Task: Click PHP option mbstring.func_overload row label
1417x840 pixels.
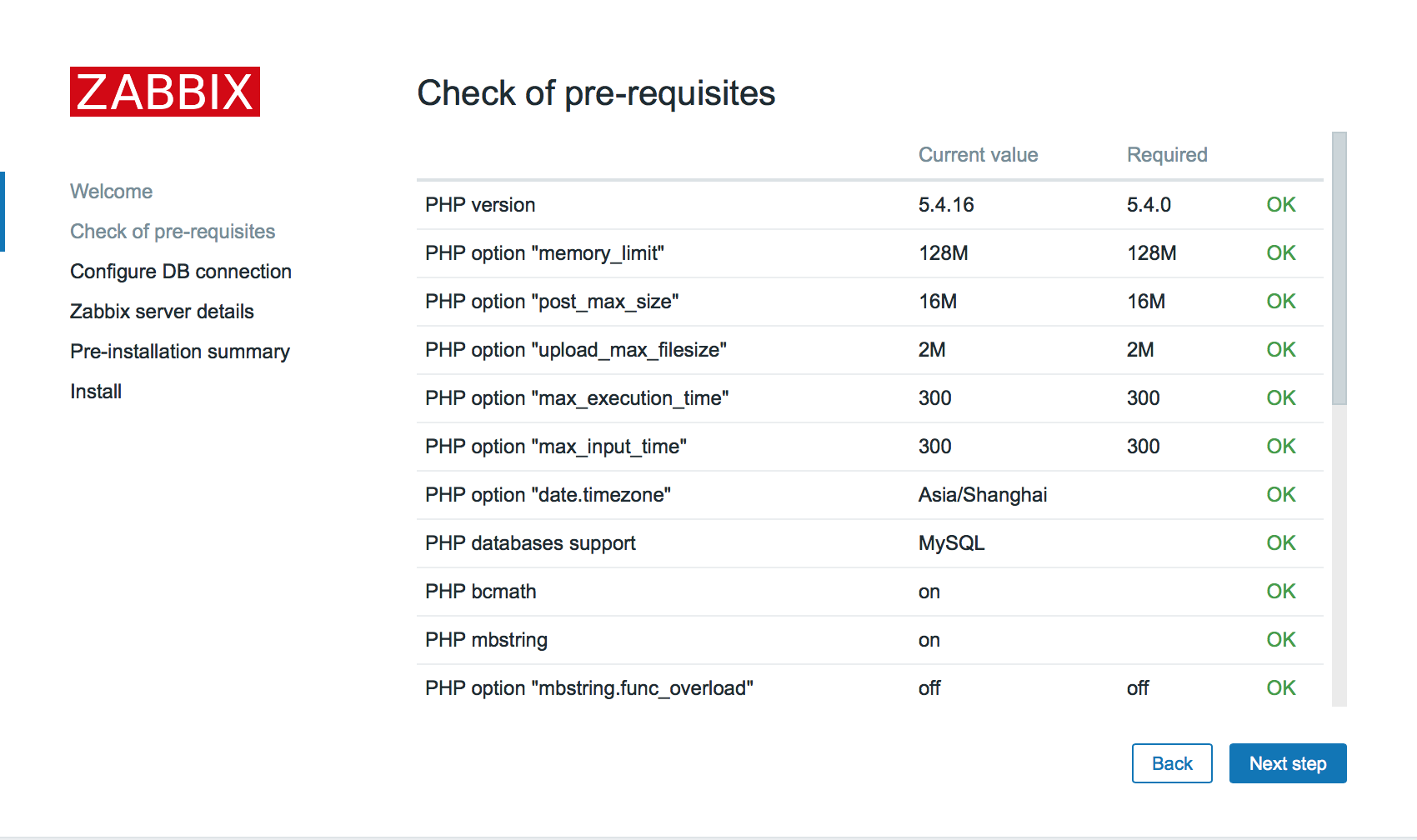Action: [x=589, y=688]
